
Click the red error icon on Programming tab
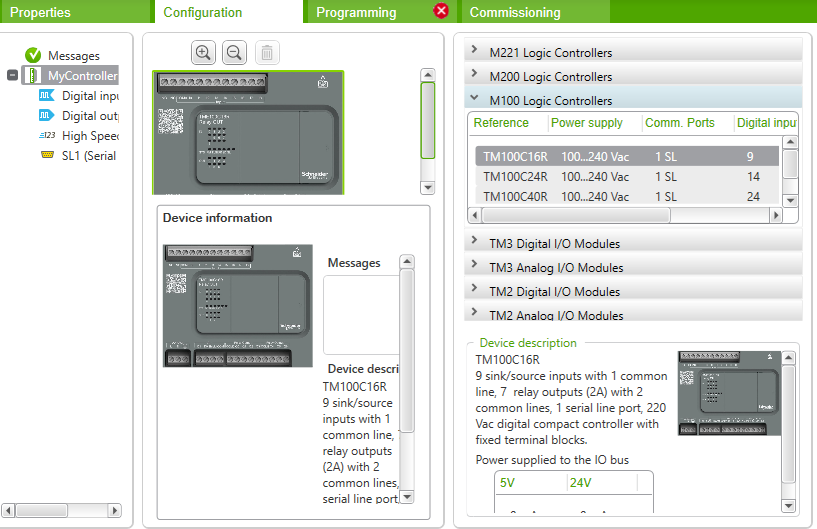pyautogui.click(x=441, y=10)
